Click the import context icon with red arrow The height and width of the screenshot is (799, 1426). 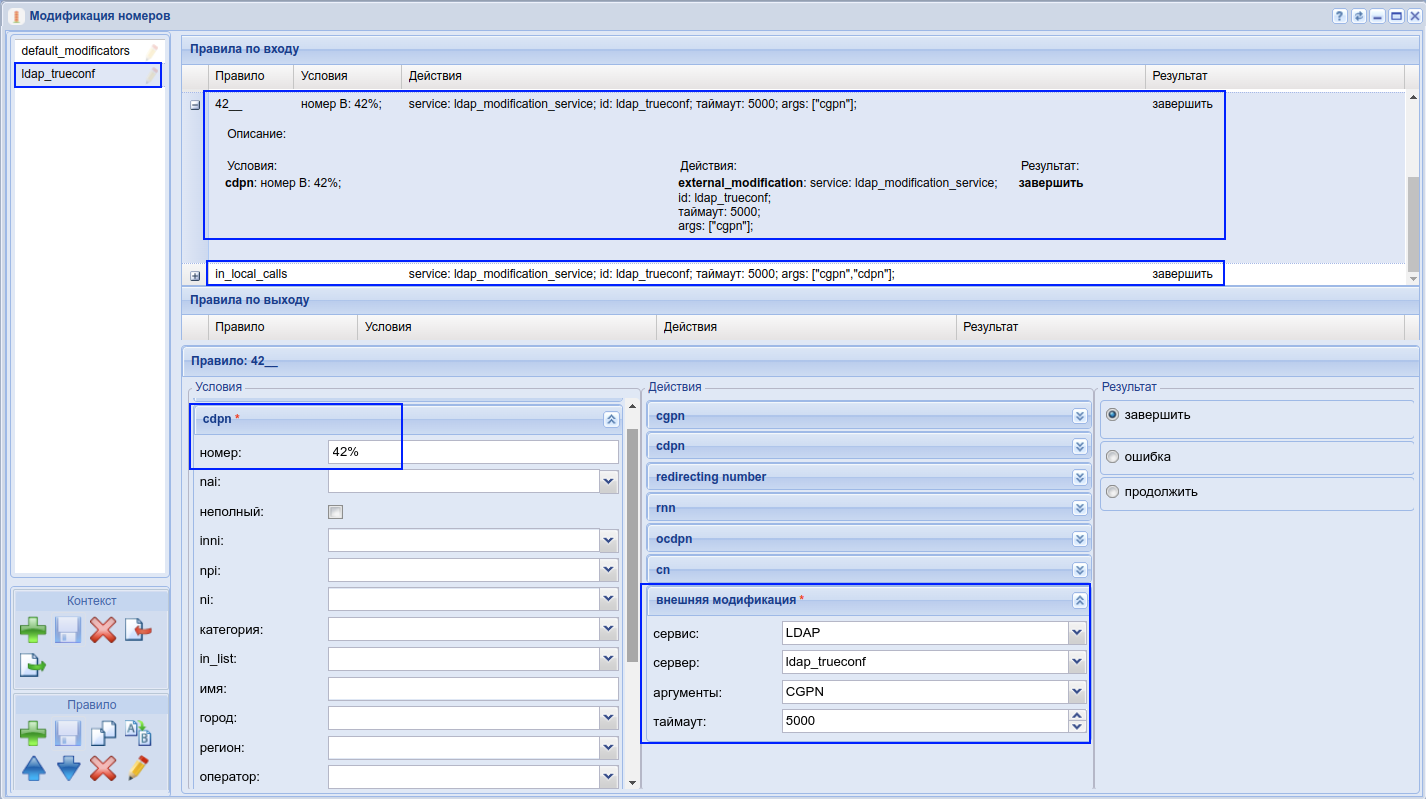pos(137,630)
